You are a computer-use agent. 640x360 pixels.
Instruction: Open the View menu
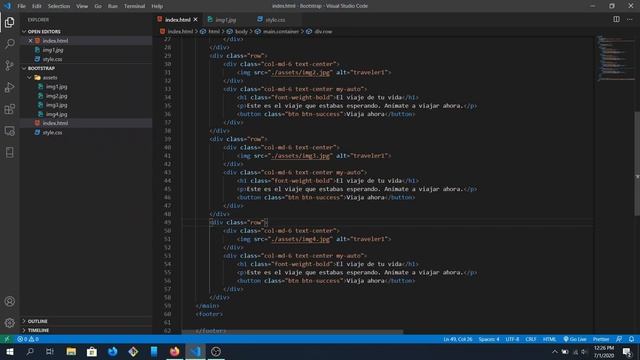(82, 6)
